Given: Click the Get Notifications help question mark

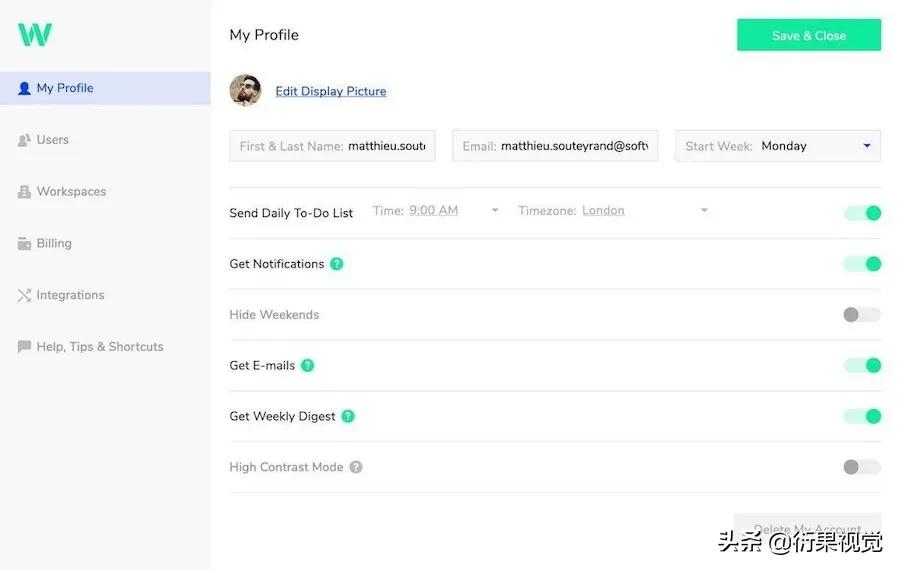Looking at the screenshot, I should pos(337,264).
